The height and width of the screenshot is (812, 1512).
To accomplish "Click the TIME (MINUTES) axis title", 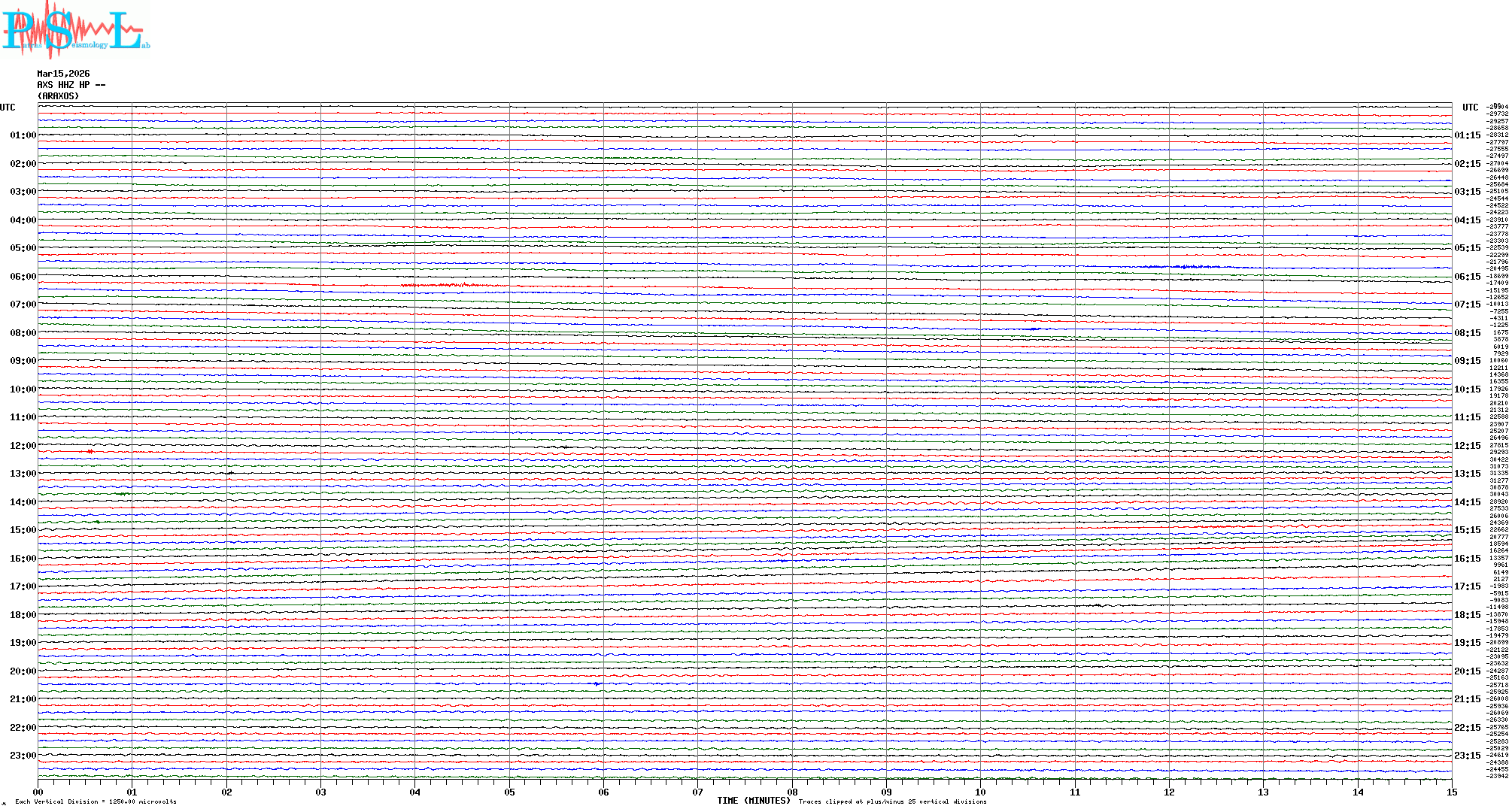I will 753,801.
